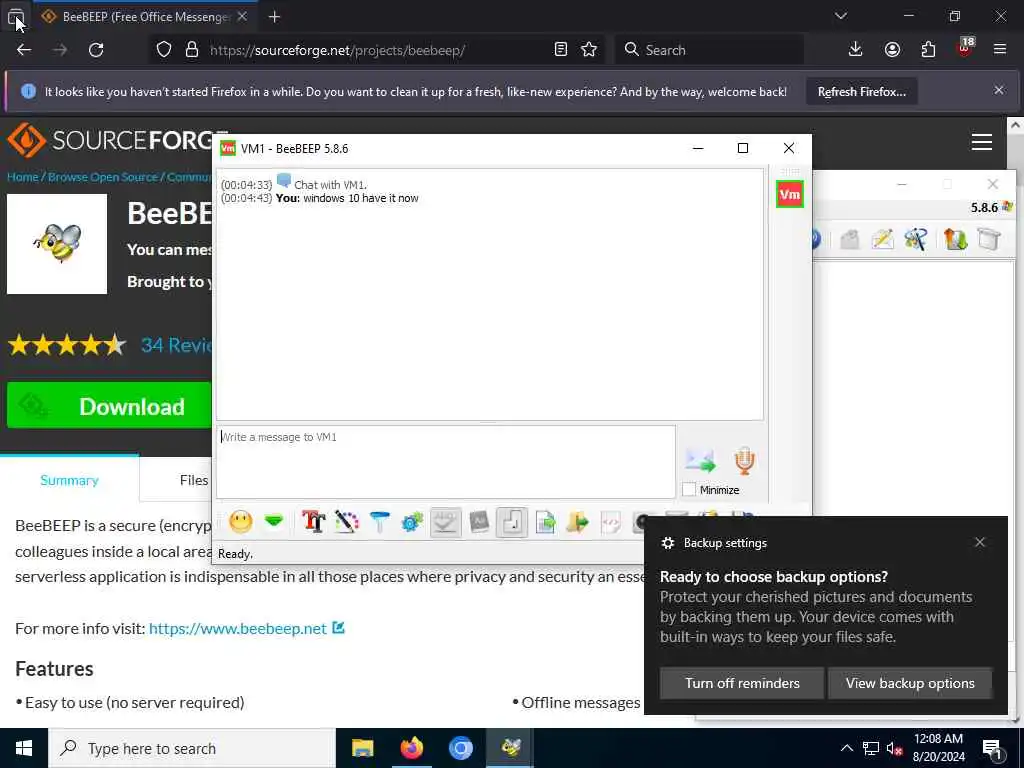
Task: Click the code snippet page icon in chat toolbar
Action: click(x=611, y=522)
